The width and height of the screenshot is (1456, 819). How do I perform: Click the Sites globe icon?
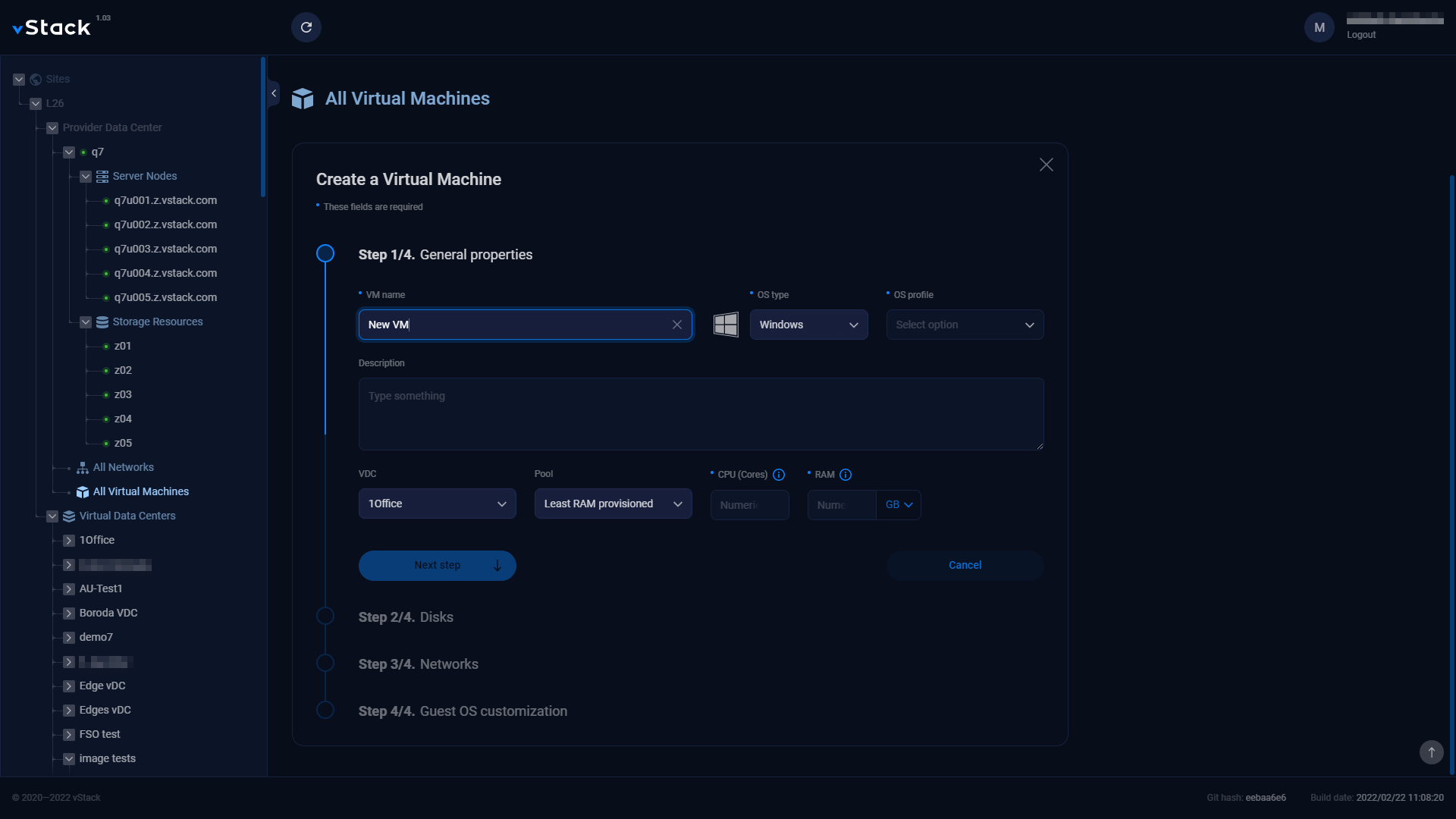pyautogui.click(x=36, y=79)
